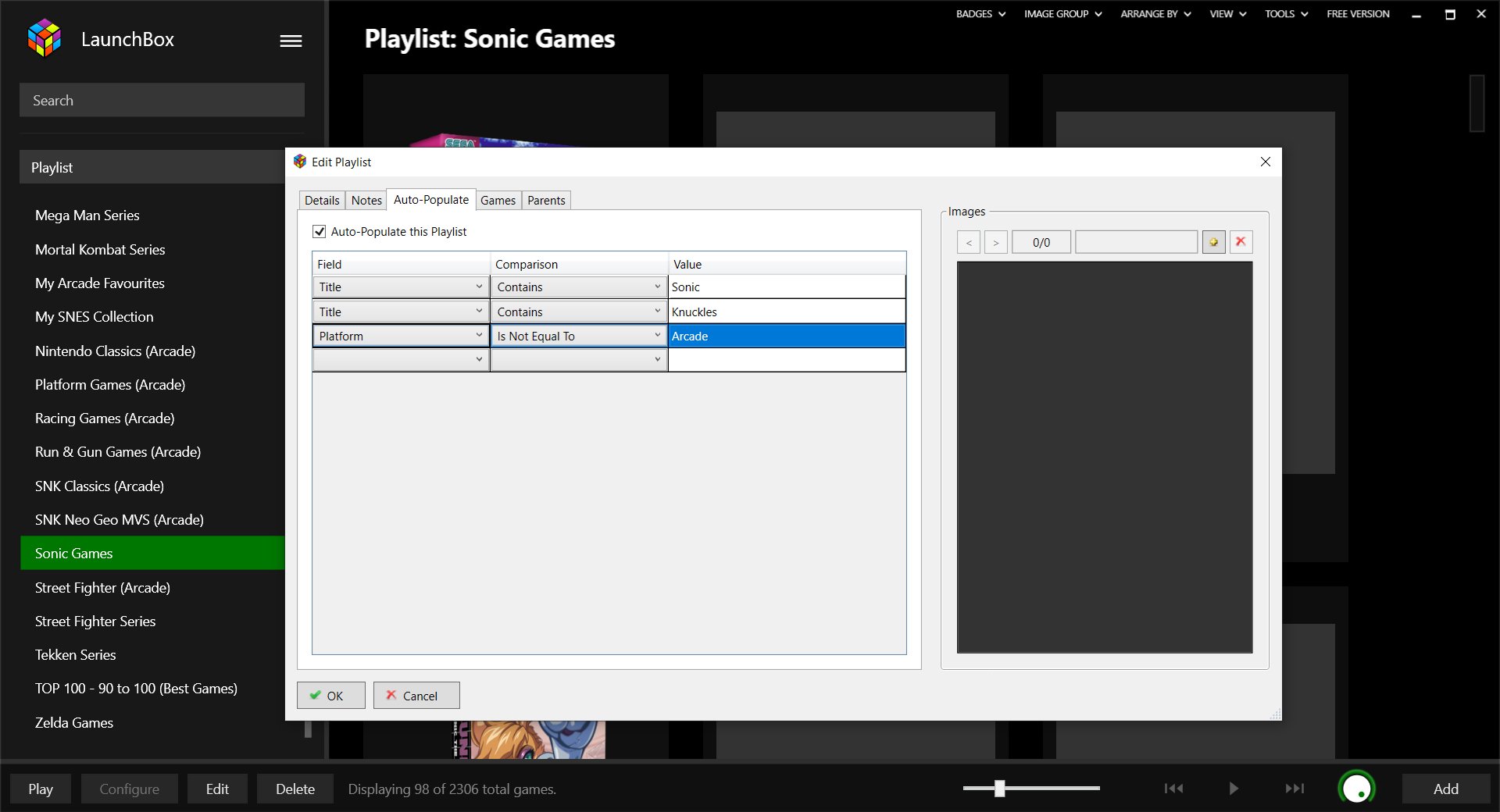Go to next image with > button
1500x812 pixels.
(995, 242)
